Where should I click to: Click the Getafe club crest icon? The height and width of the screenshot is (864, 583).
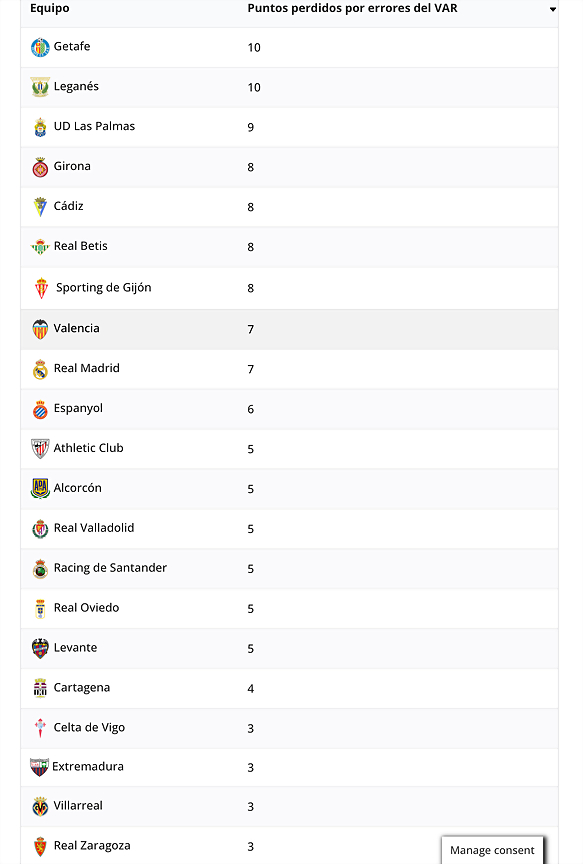pos(40,47)
